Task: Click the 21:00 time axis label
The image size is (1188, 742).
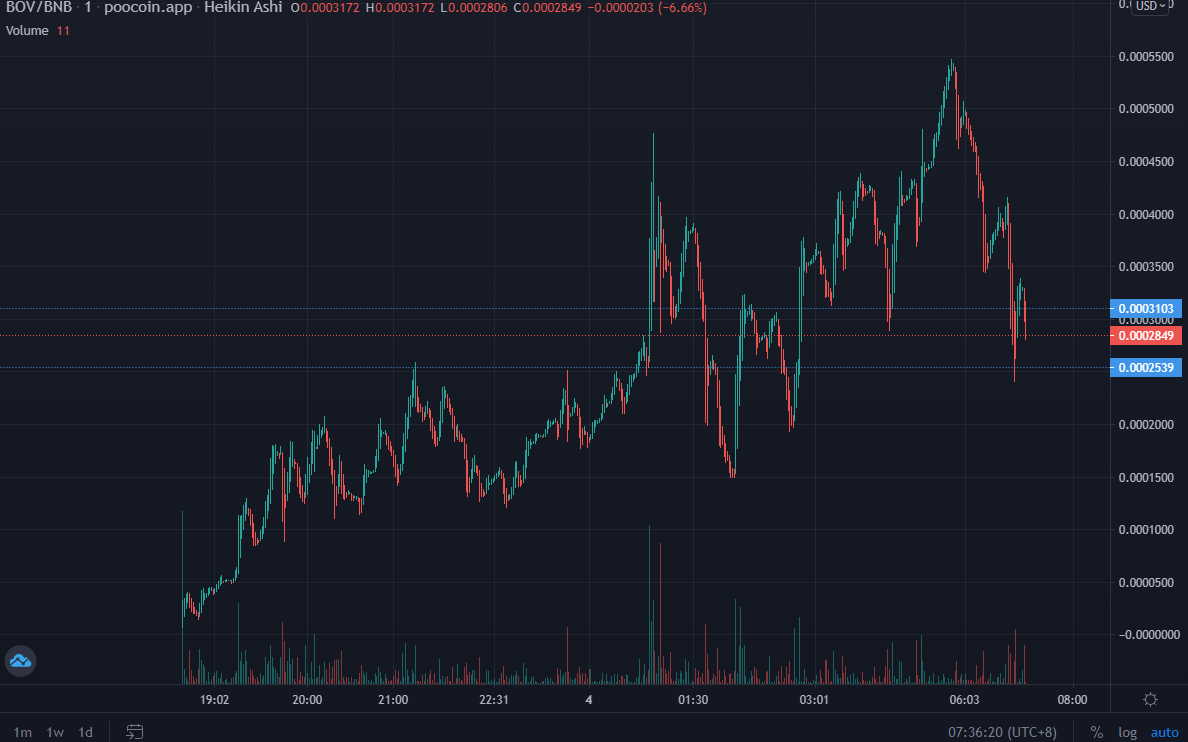Action: click(392, 700)
